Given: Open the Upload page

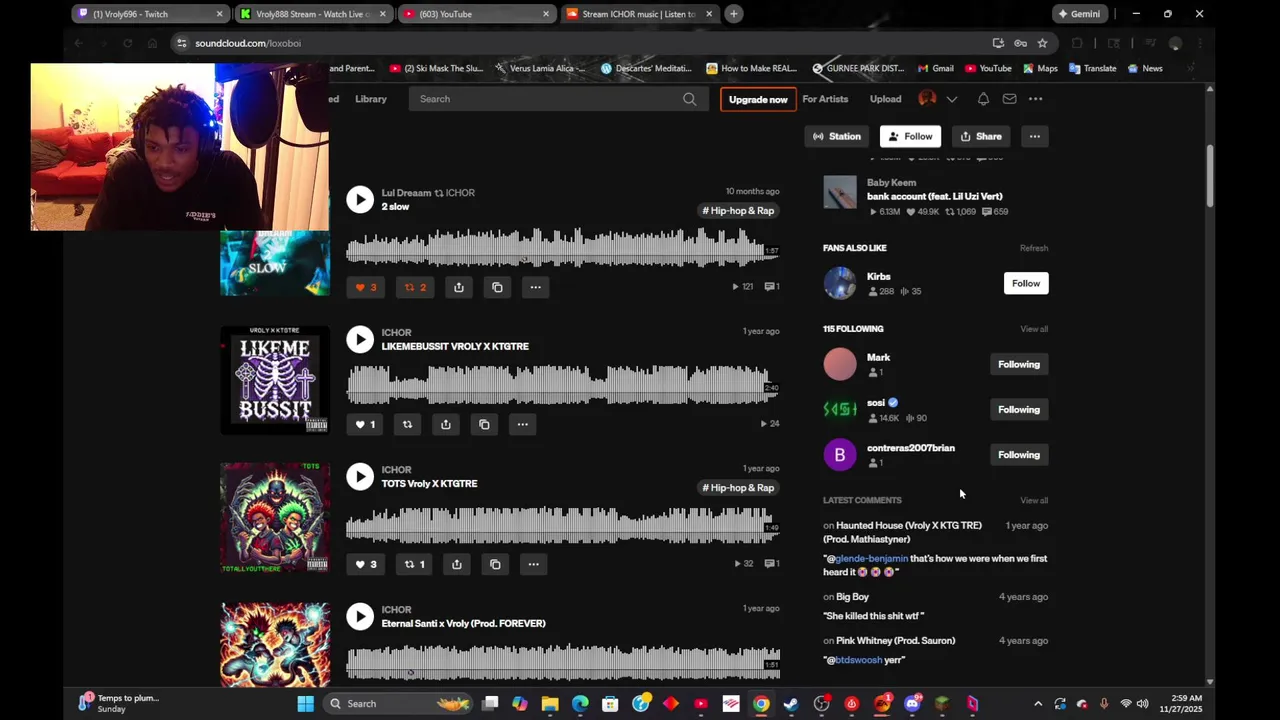Looking at the screenshot, I should pyautogui.click(x=885, y=99).
